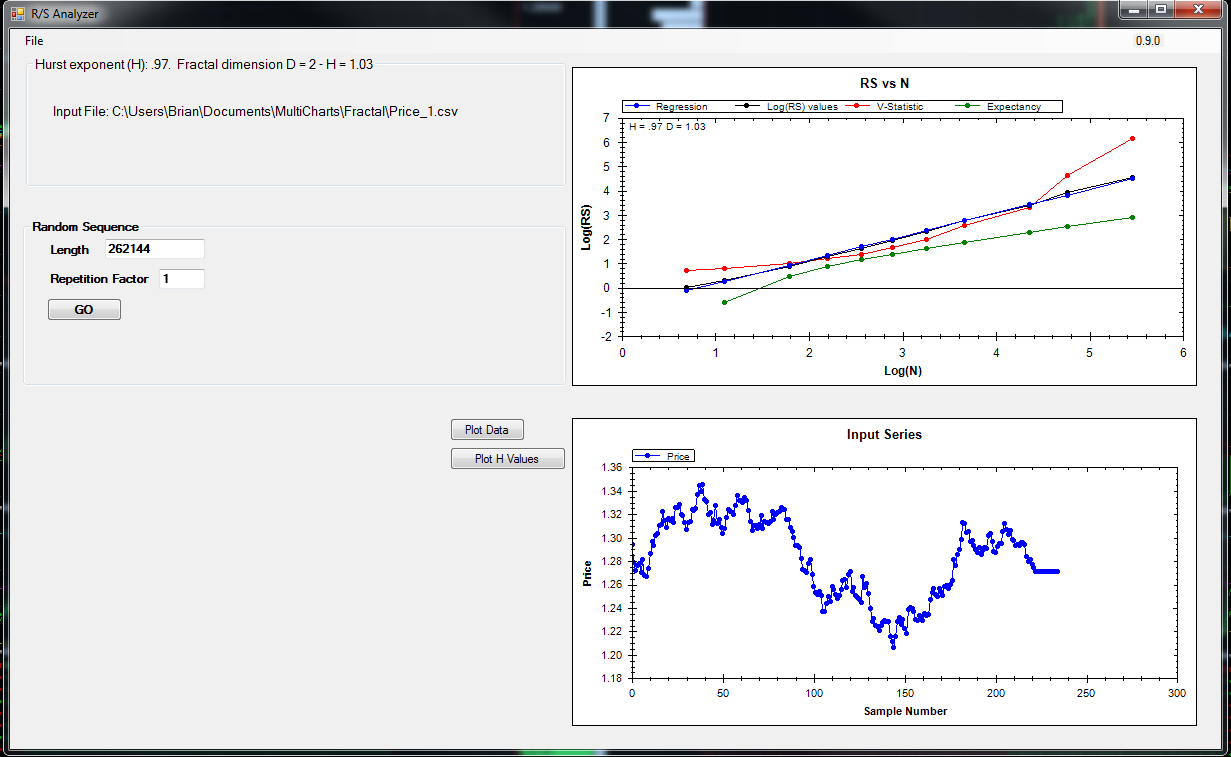Maximize the R/S Analyzer window

click(1160, 10)
